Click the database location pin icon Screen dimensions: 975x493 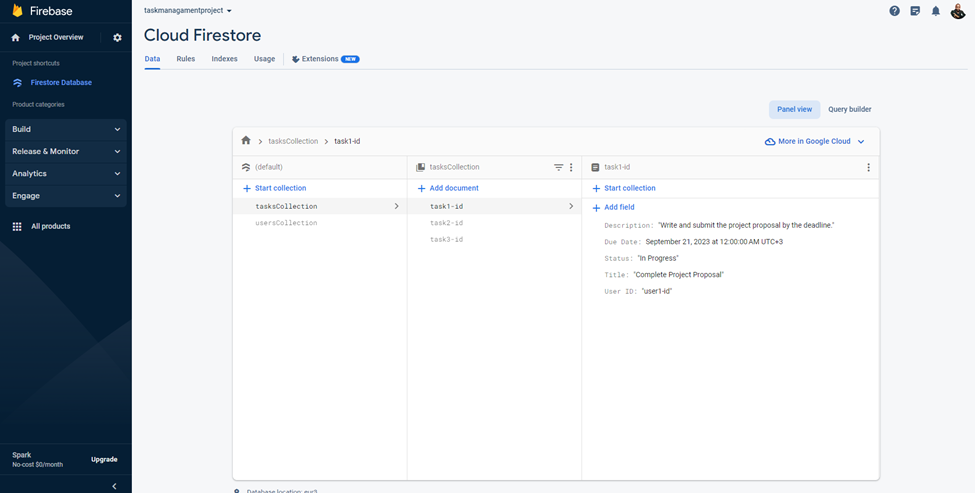(x=237, y=491)
